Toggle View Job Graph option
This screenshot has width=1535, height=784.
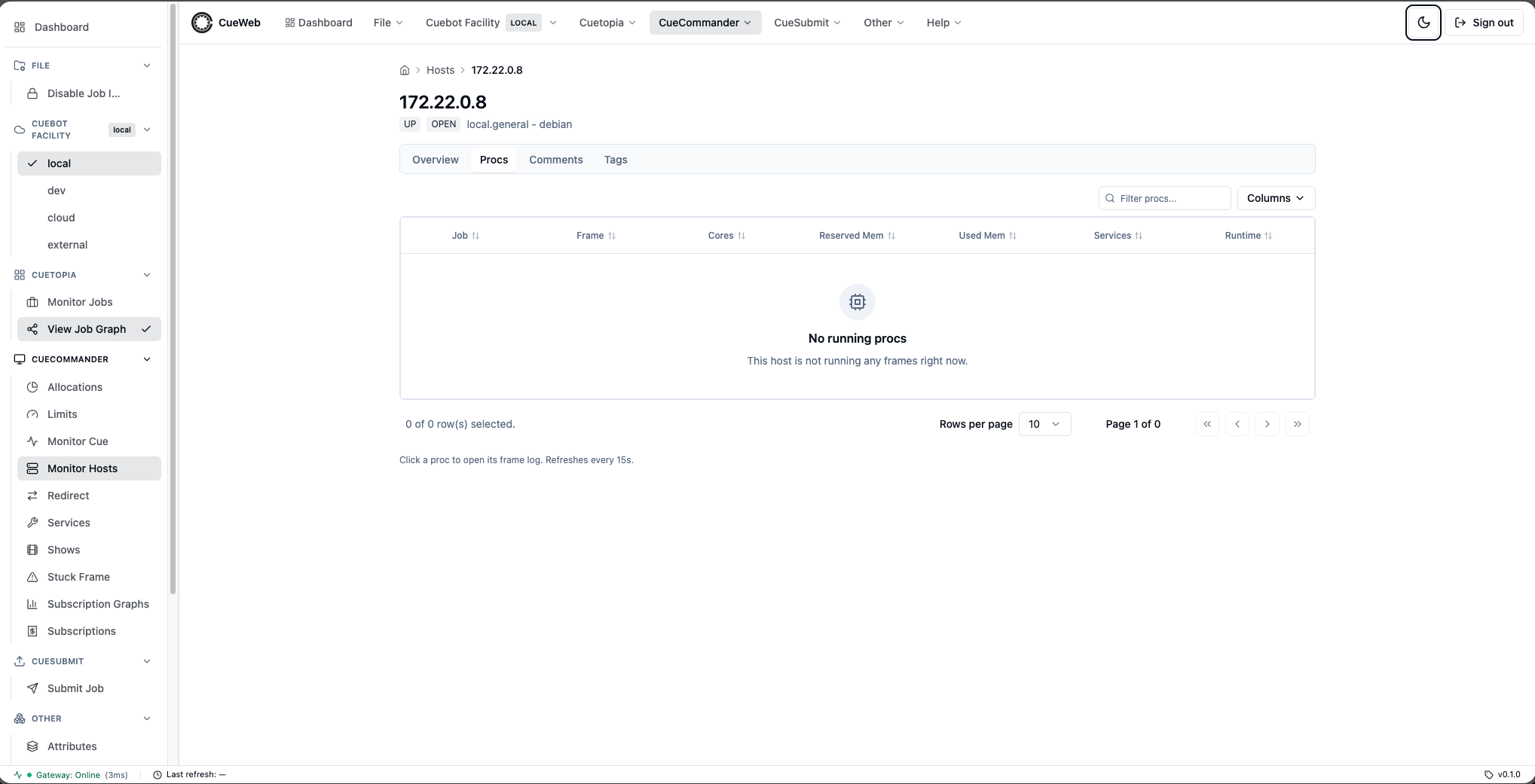point(89,329)
